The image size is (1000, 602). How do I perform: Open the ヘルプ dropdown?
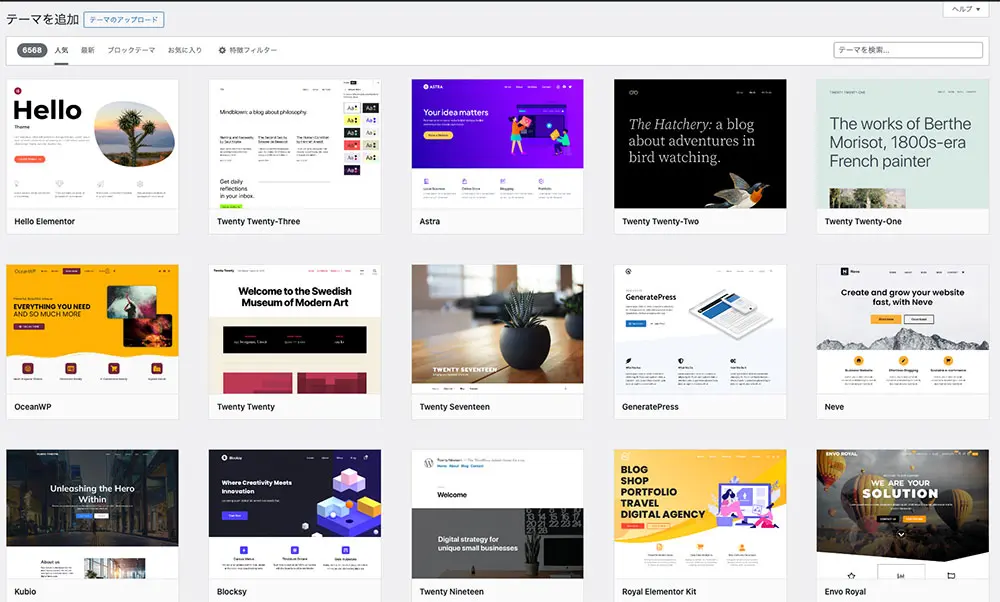coord(964,9)
